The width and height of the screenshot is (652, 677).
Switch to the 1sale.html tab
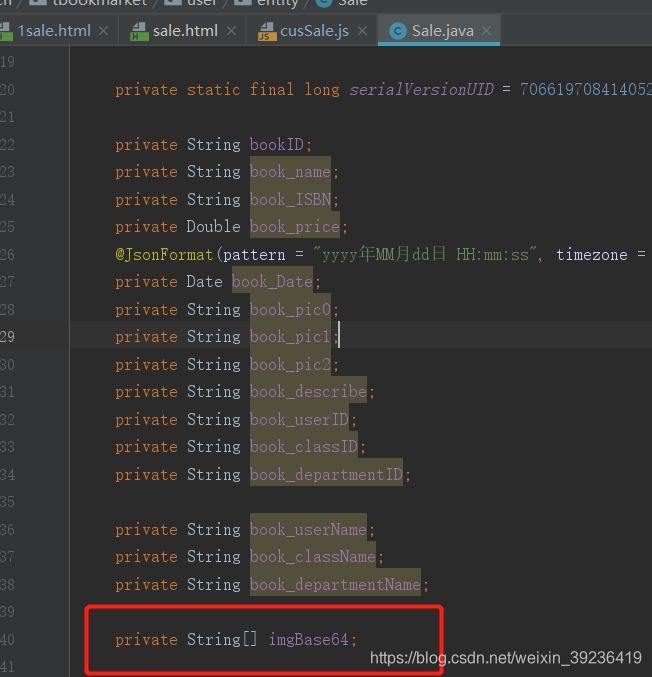coord(54,31)
